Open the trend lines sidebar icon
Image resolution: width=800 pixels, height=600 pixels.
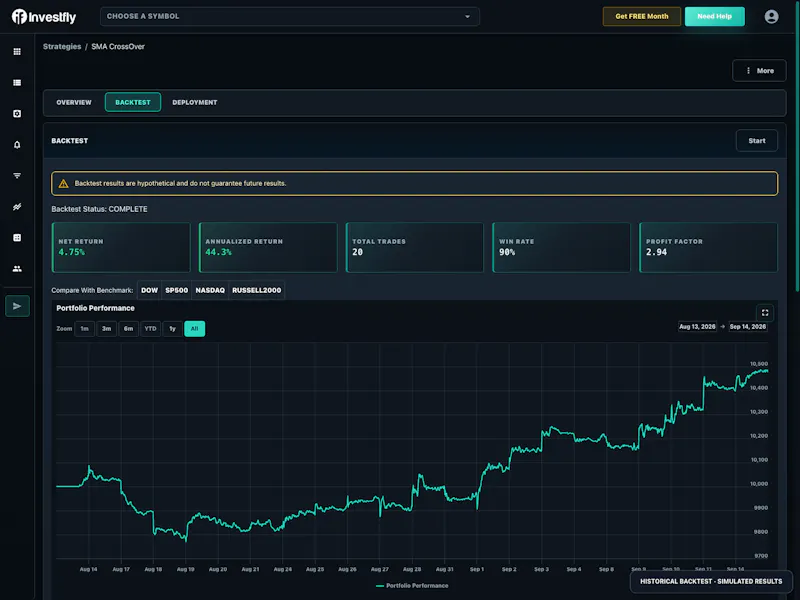click(x=17, y=207)
